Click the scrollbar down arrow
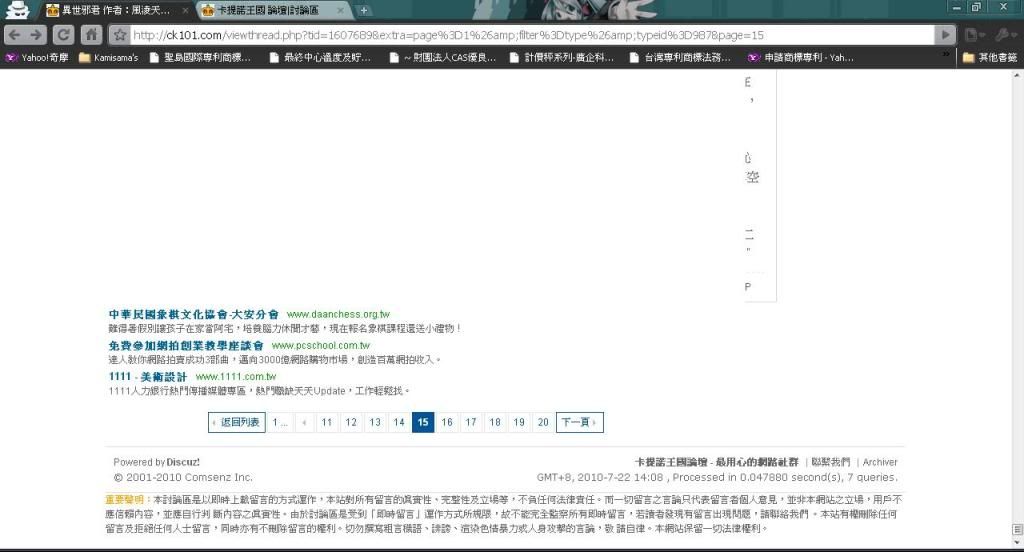Image resolution: width=1024 pixels, height=552 pixels. tap(1017, 542)
